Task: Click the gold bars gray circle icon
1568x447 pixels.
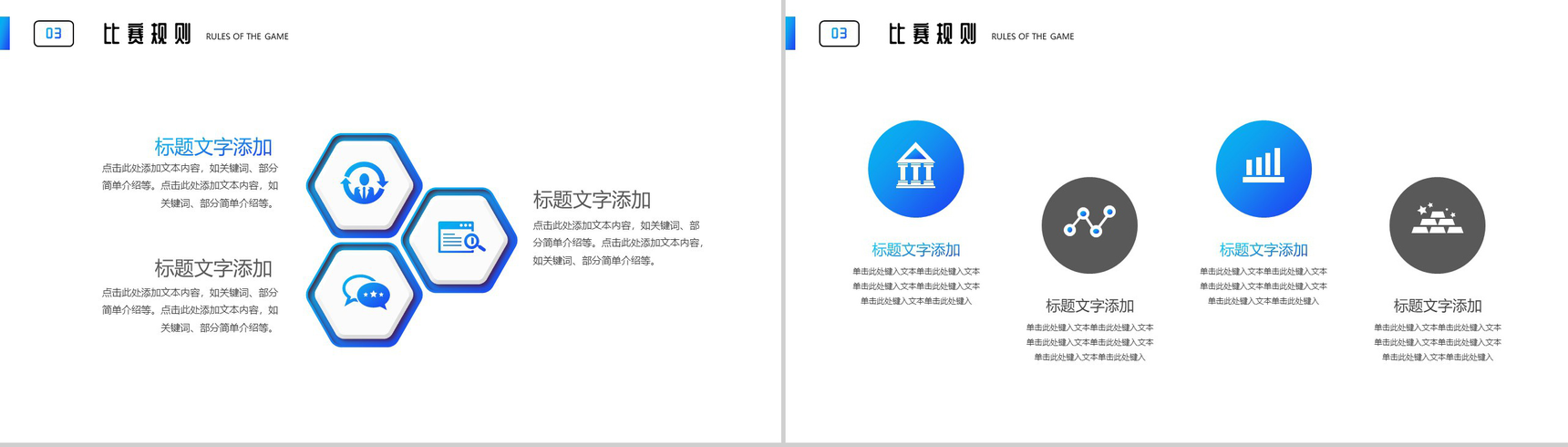Action: 1437,225
